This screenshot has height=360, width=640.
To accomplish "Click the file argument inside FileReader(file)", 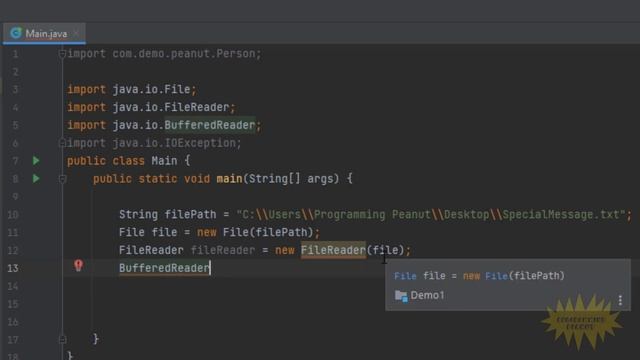I will pos(385,250).
